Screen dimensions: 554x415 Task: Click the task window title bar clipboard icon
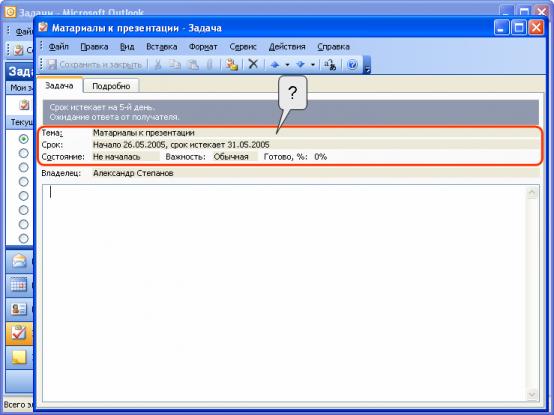click(x=43, y=27)
